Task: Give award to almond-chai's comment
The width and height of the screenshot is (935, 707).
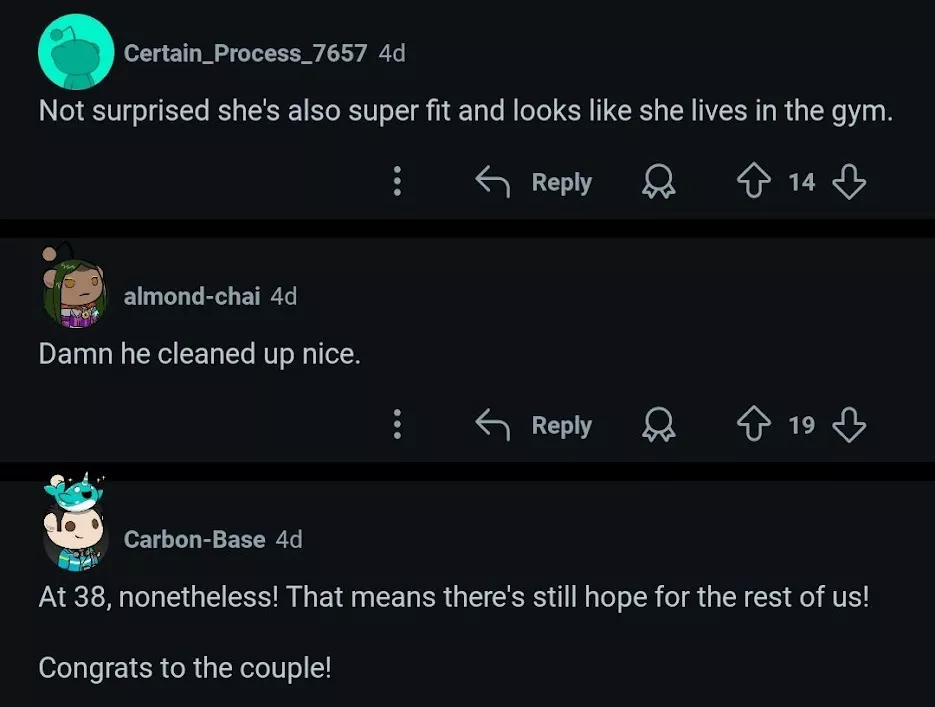Action: (x=658, y=426)
